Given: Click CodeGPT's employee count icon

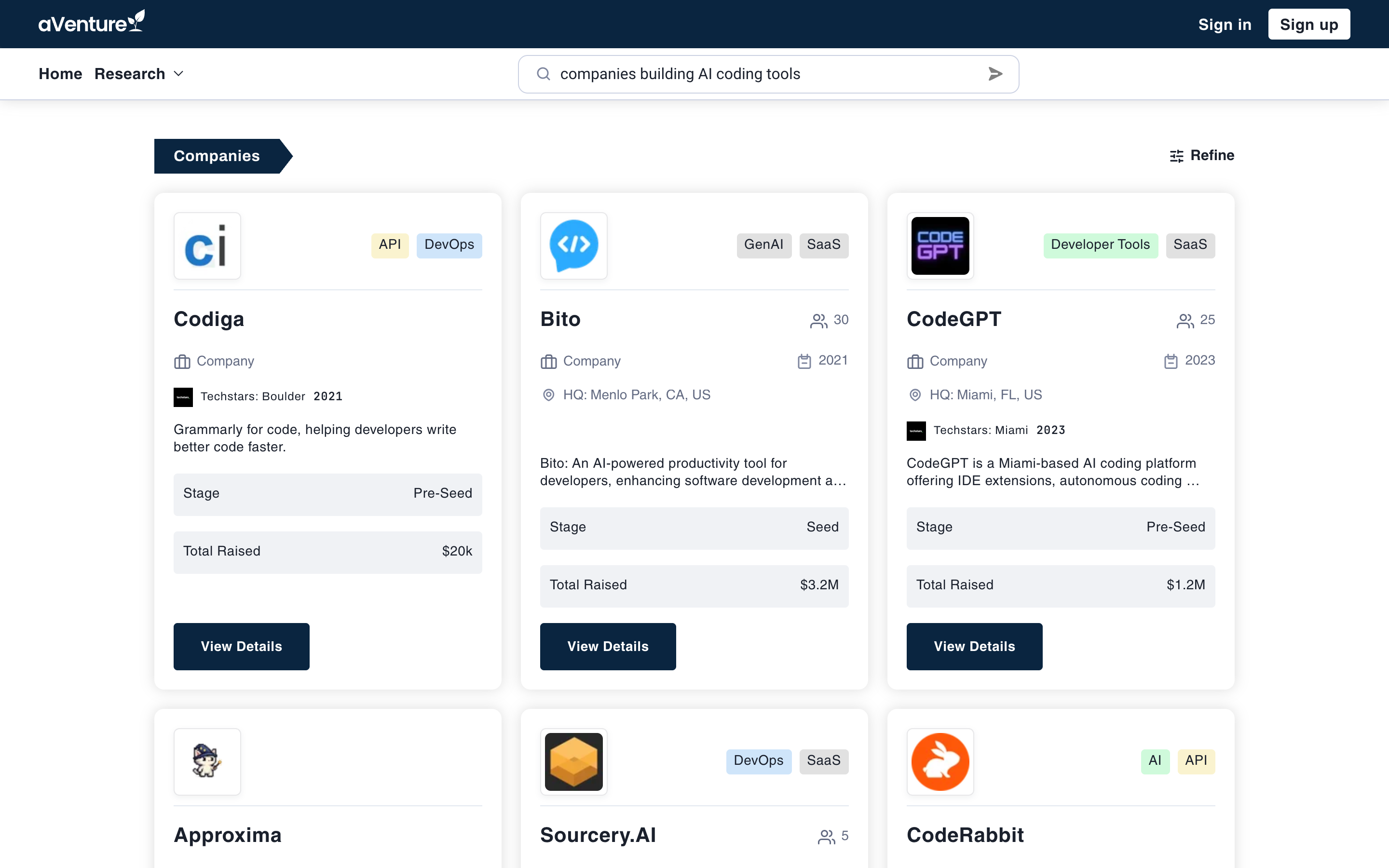Looking at the screenshot, I should coord(1185,320).
